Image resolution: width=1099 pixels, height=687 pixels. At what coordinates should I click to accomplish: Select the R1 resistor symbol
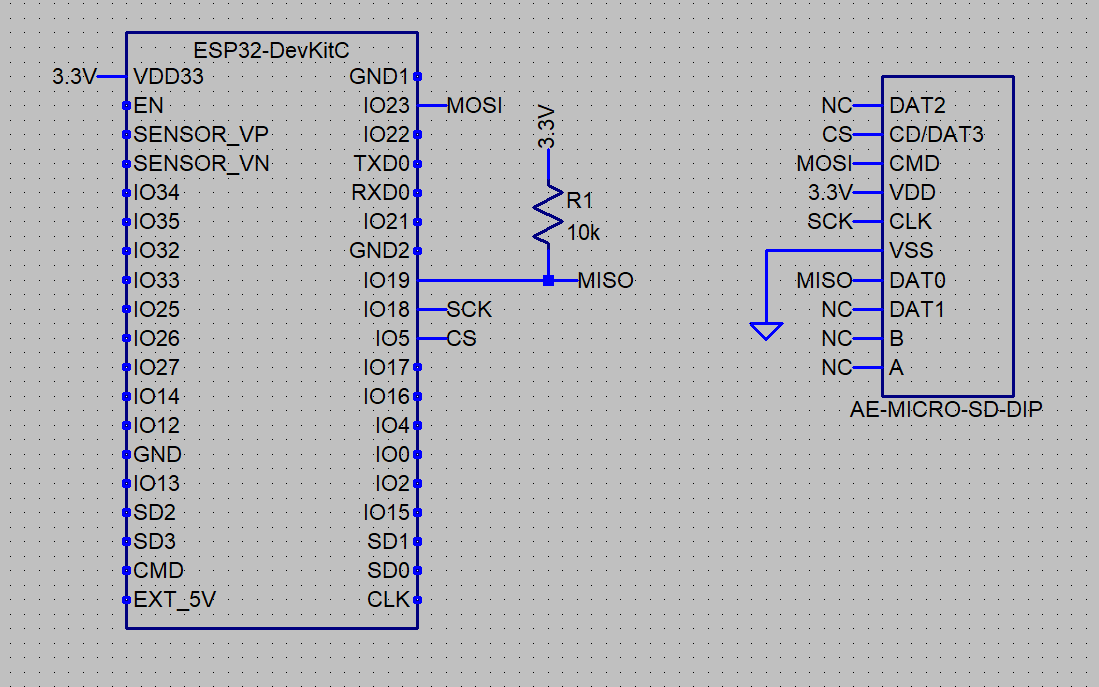tap(548, 215)
